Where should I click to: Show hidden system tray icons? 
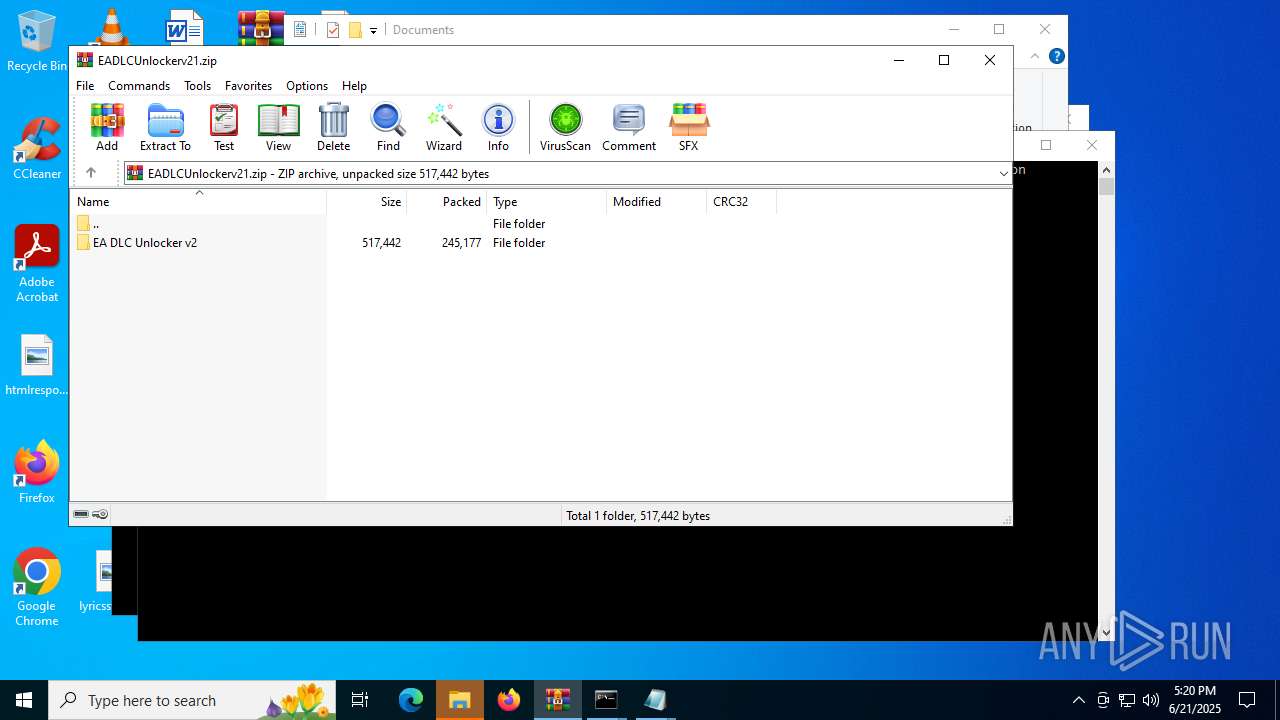[x=1078, y=700]
